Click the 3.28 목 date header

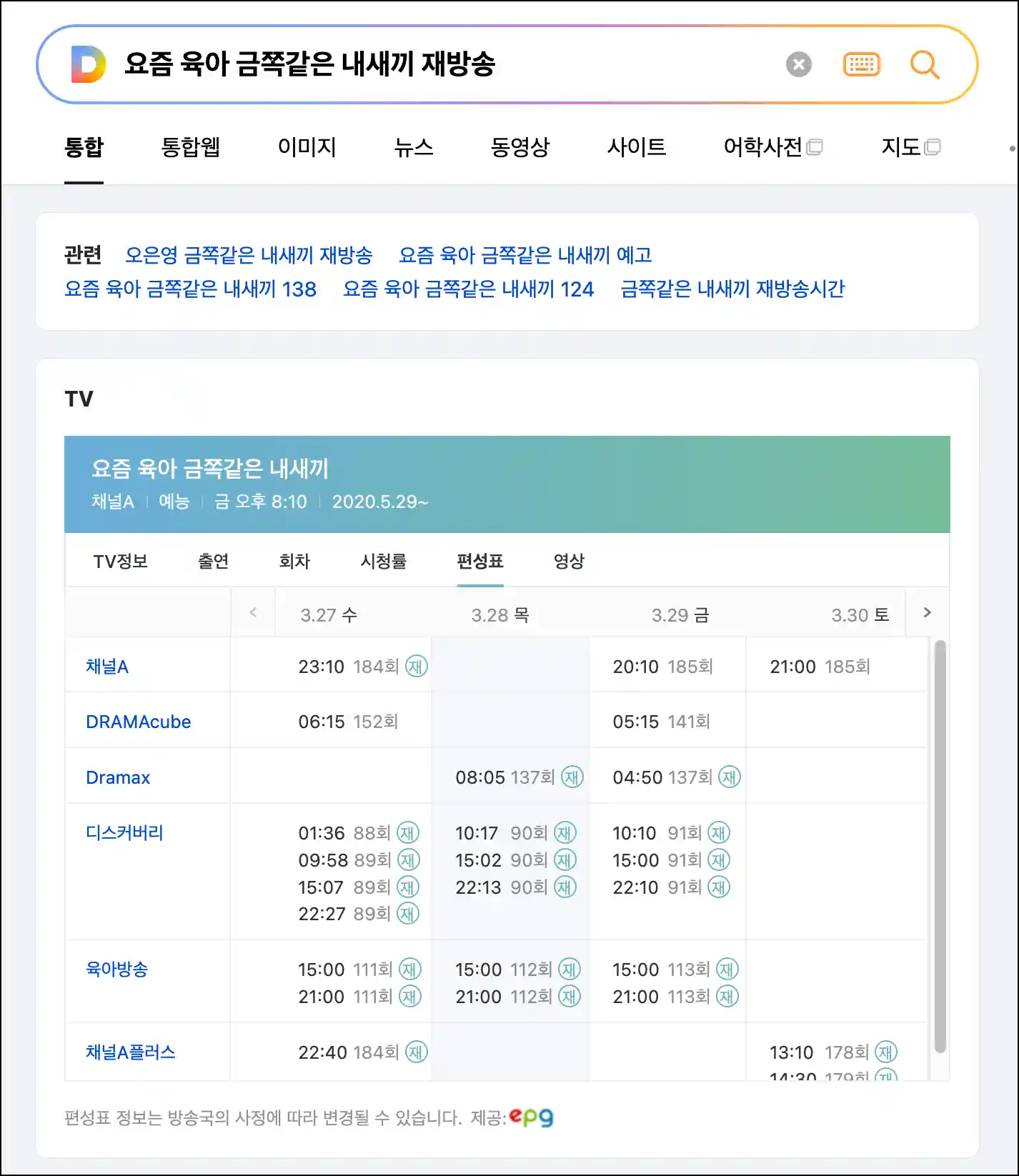(x=500, y=615)
